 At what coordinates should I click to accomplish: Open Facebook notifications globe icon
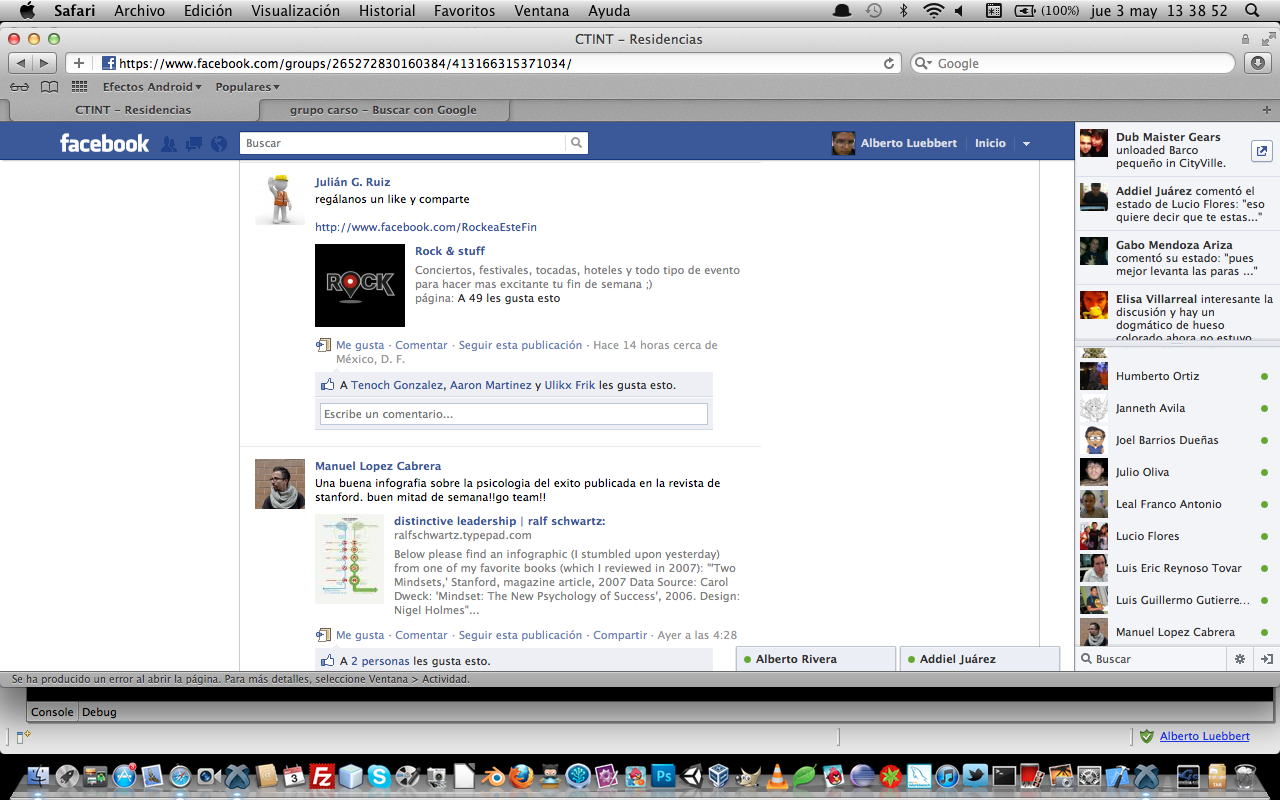tap(219, 143)
